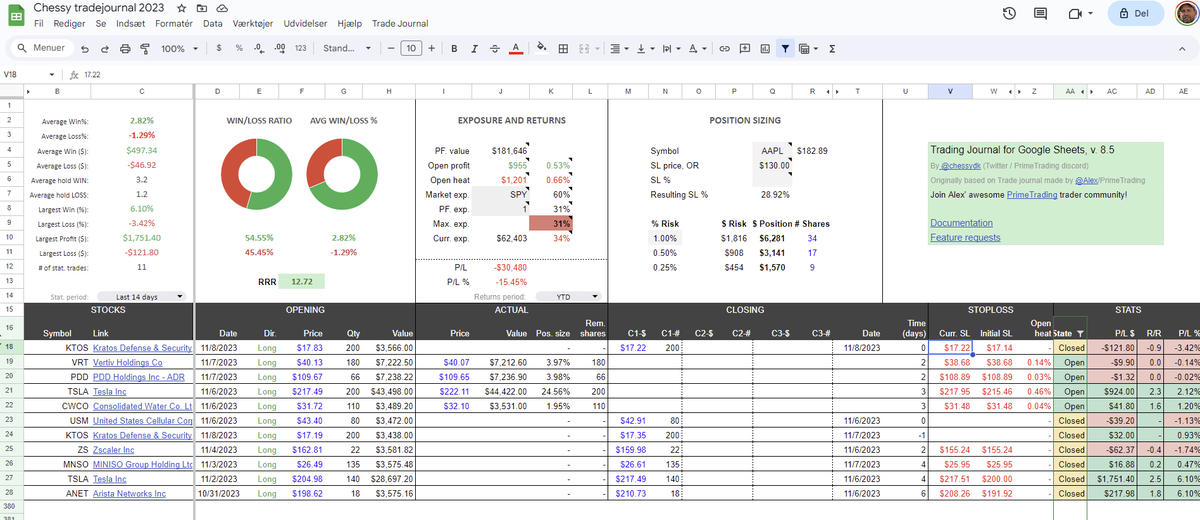This screenshot has width=1200, height=520.
Task: Format the cell as percent
Action: click(239, 48)
